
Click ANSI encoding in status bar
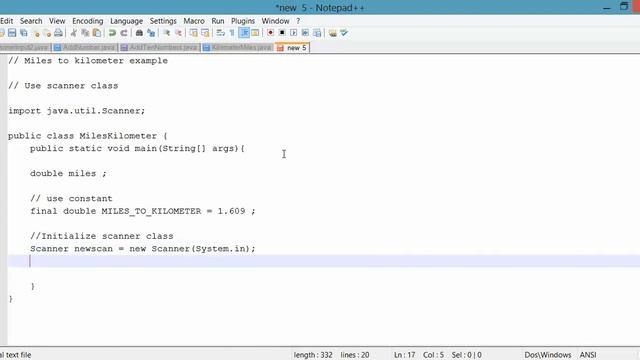588,355
